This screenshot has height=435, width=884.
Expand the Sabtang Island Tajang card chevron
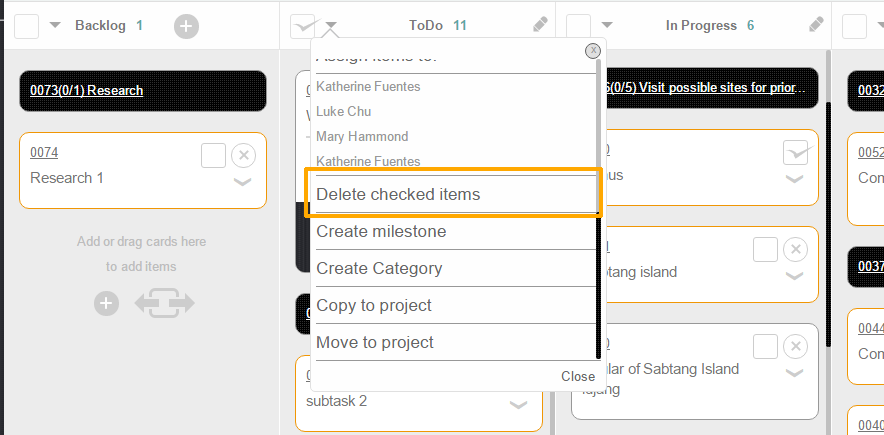tap(794, 373)
